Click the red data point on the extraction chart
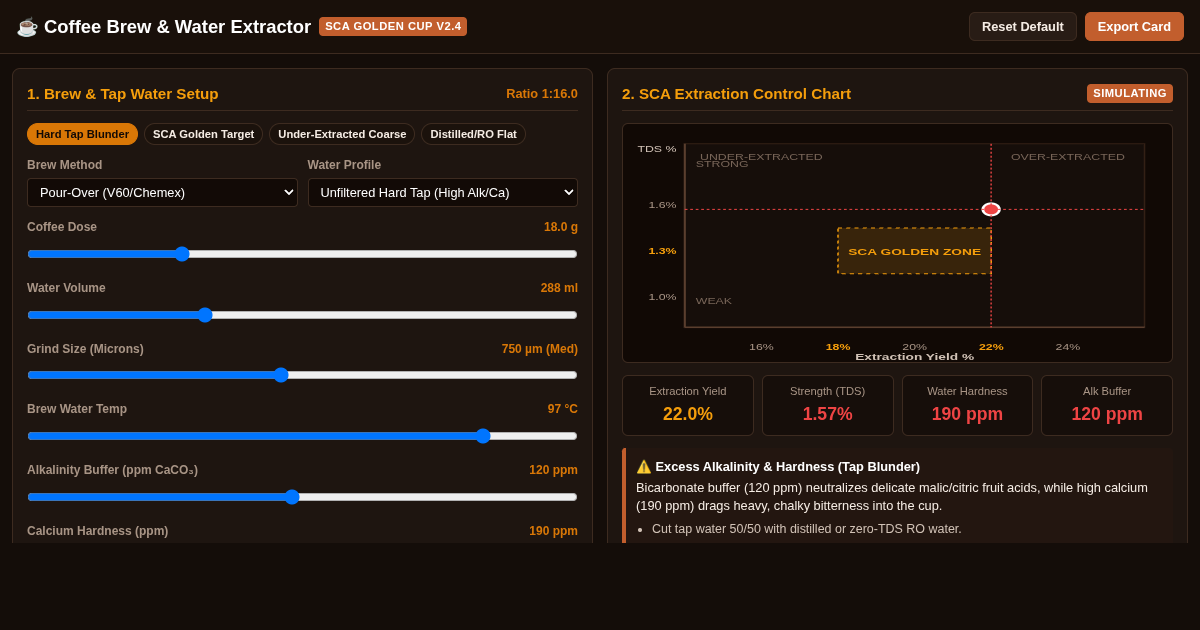 pos(991,209)
